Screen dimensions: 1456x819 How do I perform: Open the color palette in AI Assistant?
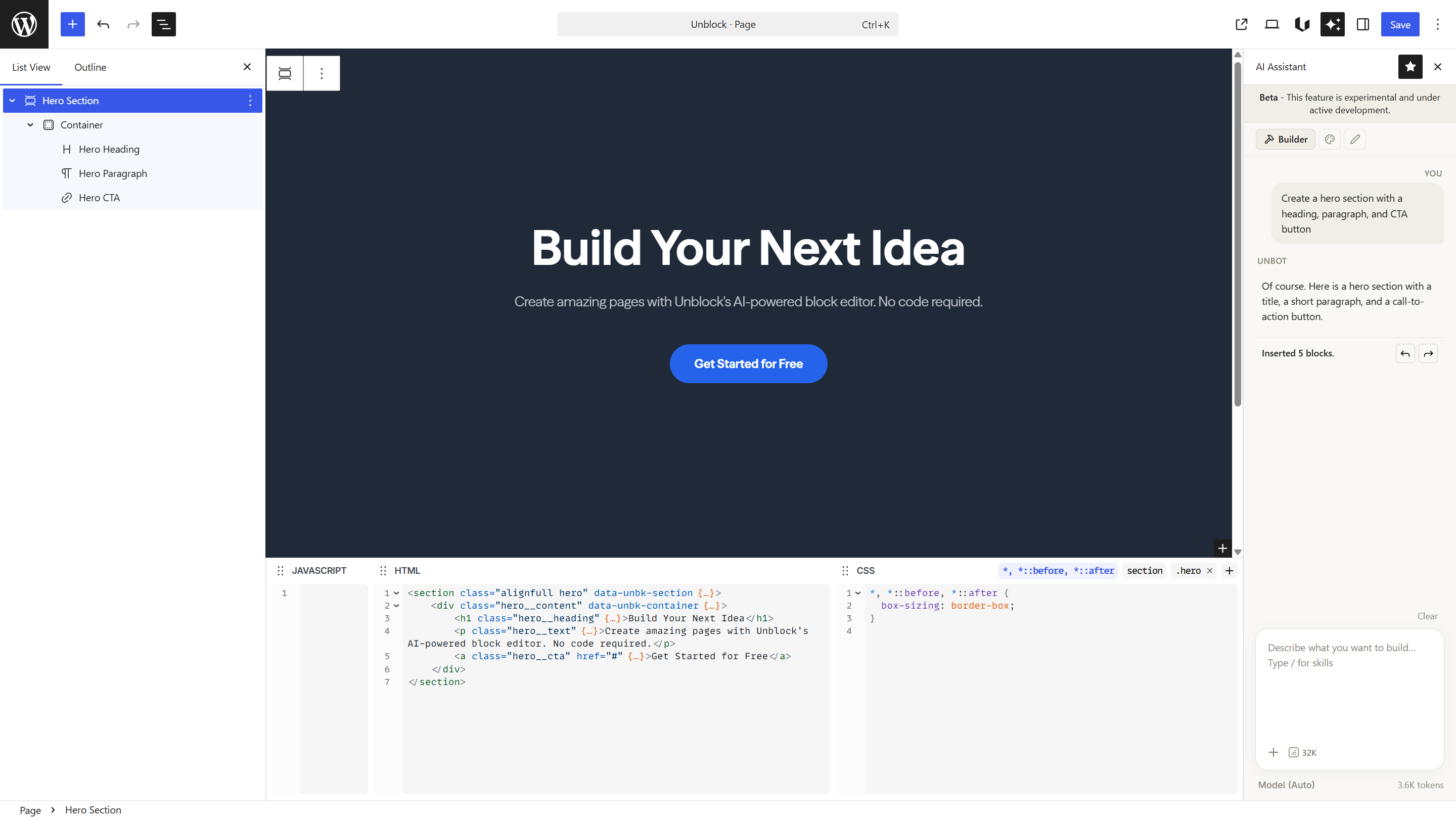pos(1330,139)
